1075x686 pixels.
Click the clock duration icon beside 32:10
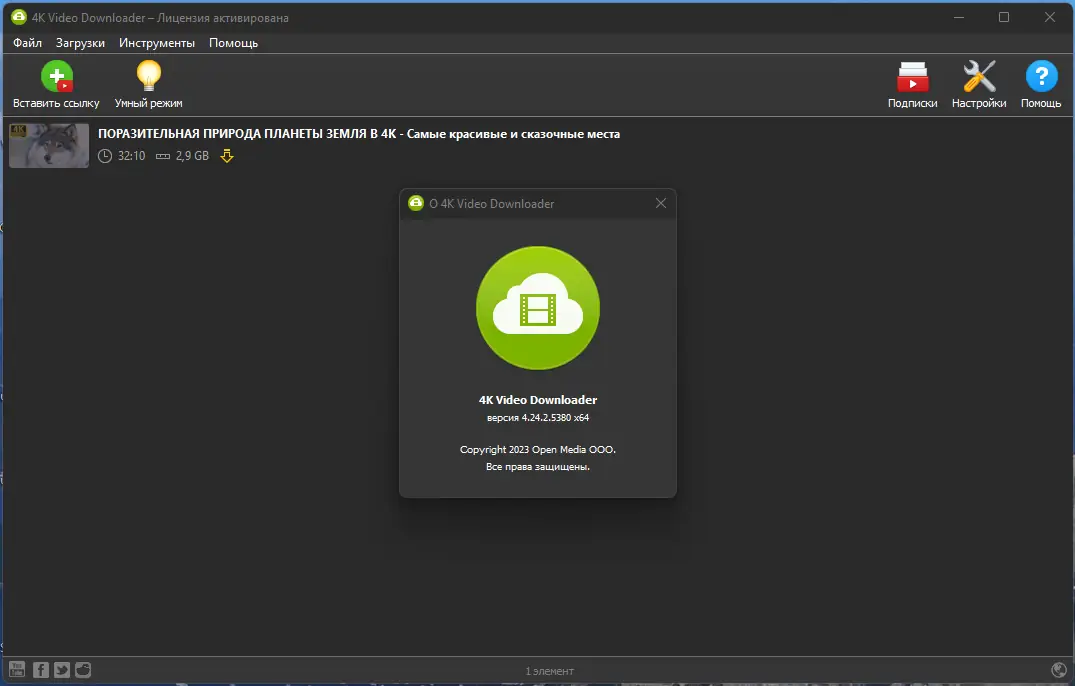[x=105, y=156]
